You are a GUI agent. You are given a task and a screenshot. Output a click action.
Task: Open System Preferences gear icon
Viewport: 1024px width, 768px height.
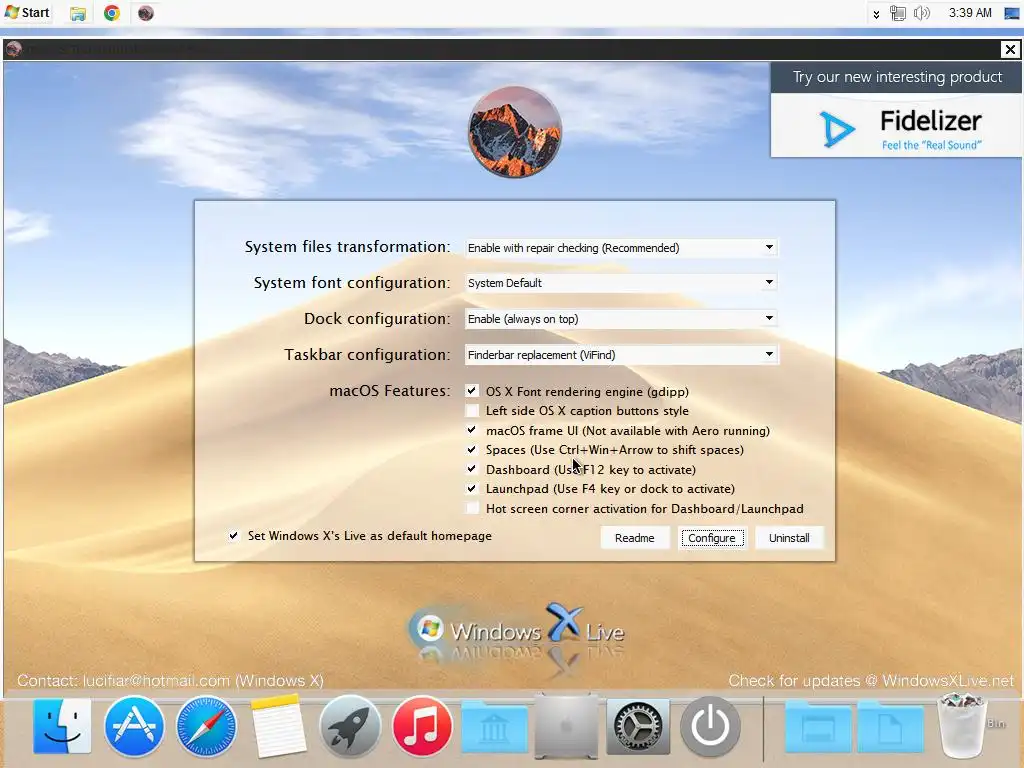click(638, 726)
